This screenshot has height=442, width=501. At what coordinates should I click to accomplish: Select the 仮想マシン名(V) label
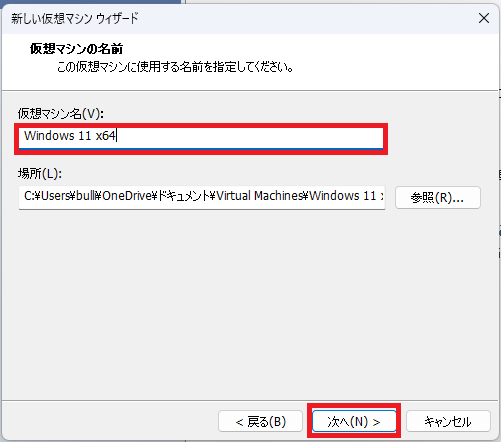(x=61, y=114)
